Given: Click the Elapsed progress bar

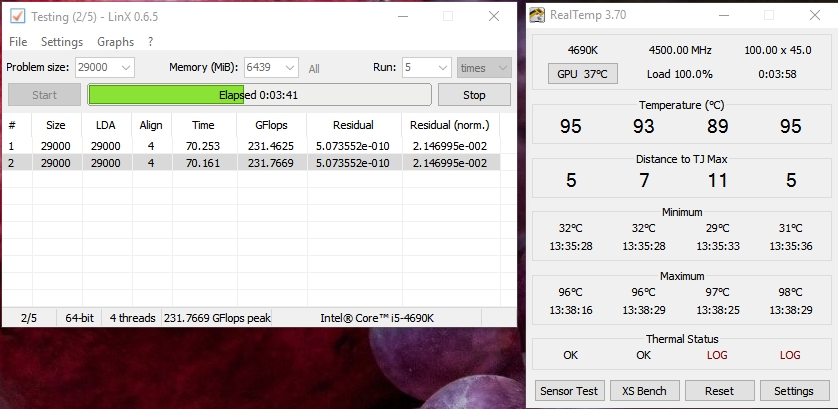Looking at the screenshot, I should tap(259, 95).
